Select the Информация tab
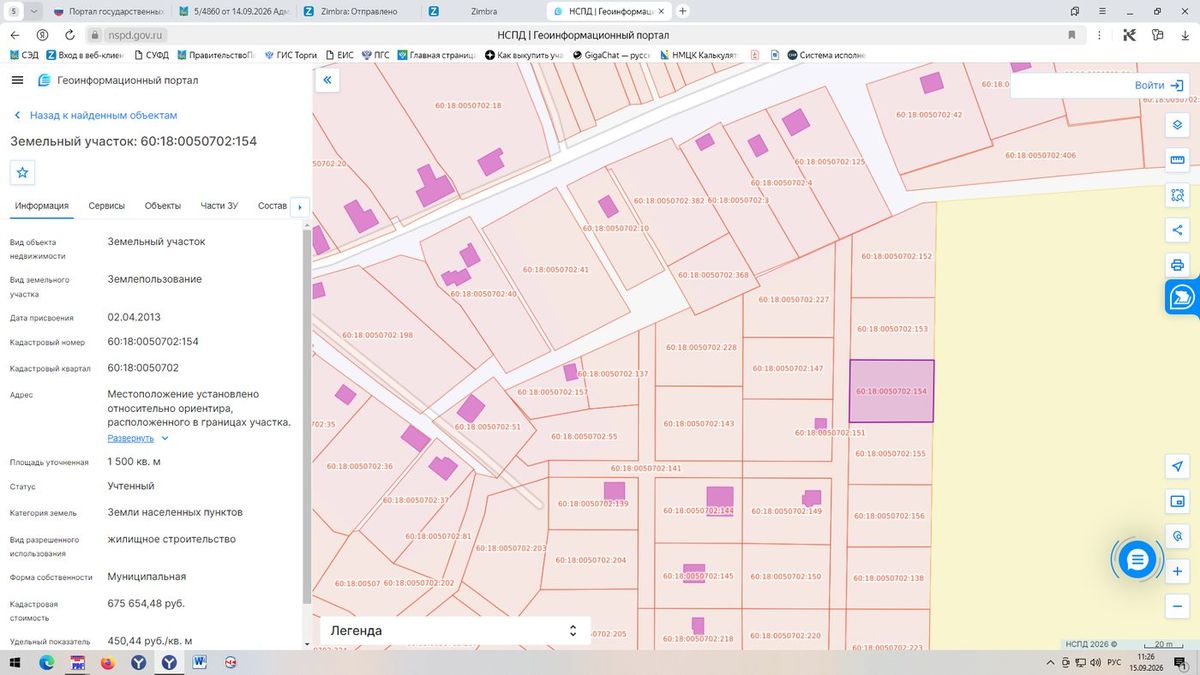Viewport: 1200px width, 675px height. (42, 206)
